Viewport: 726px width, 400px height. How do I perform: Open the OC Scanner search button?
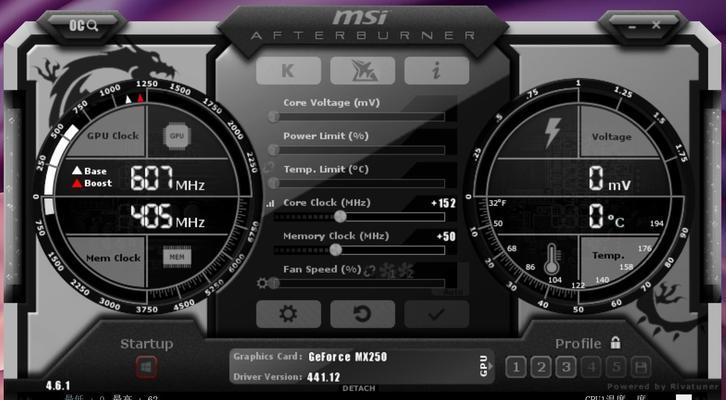tap(84, 26)
